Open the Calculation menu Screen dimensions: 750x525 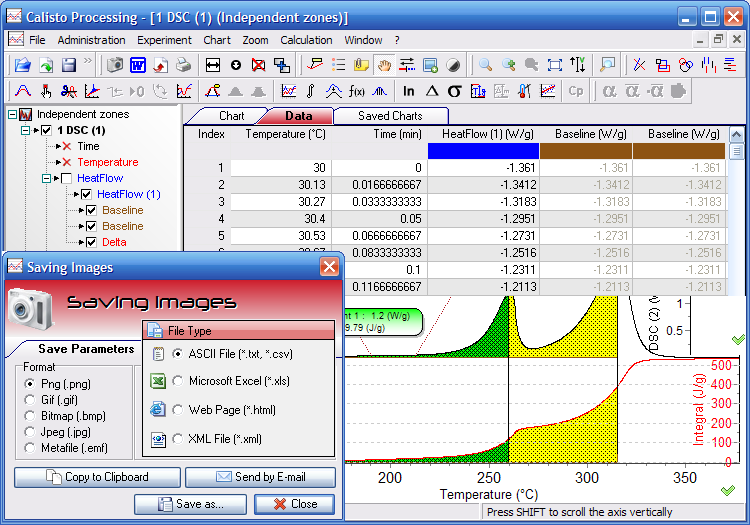306,40
